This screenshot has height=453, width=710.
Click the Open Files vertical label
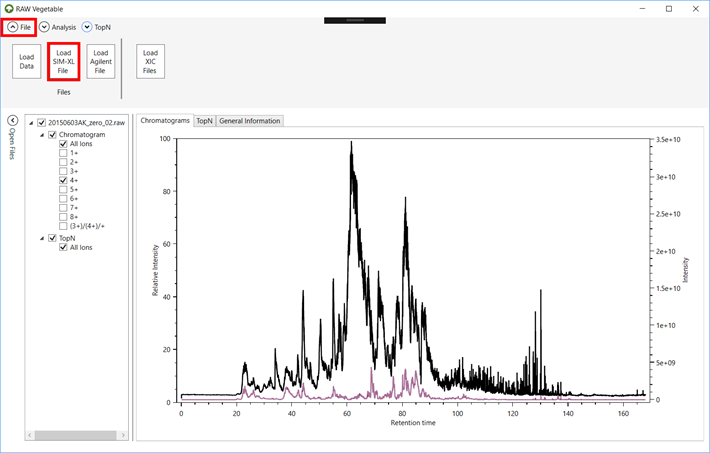tap(12, 144)
